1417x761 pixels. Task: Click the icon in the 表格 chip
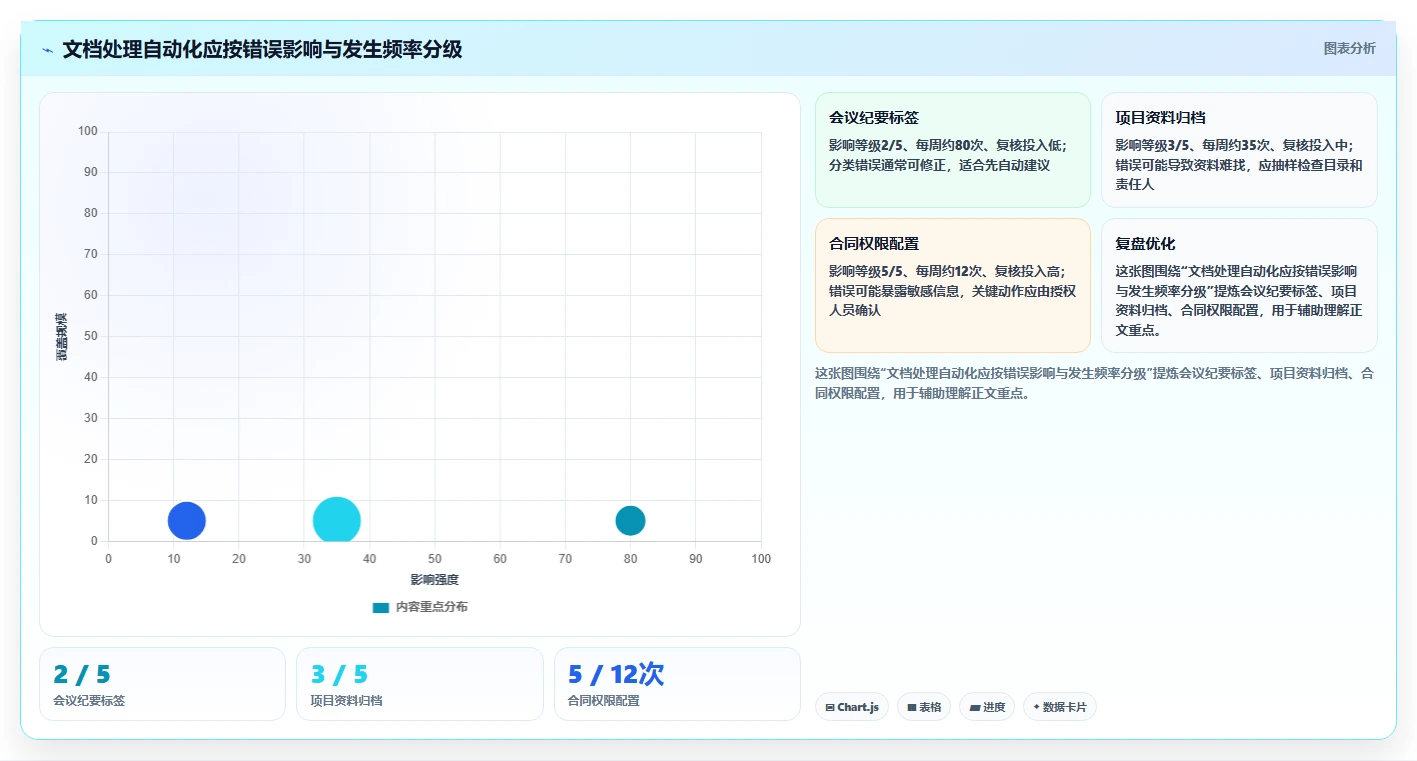click(x=911, y=707)
